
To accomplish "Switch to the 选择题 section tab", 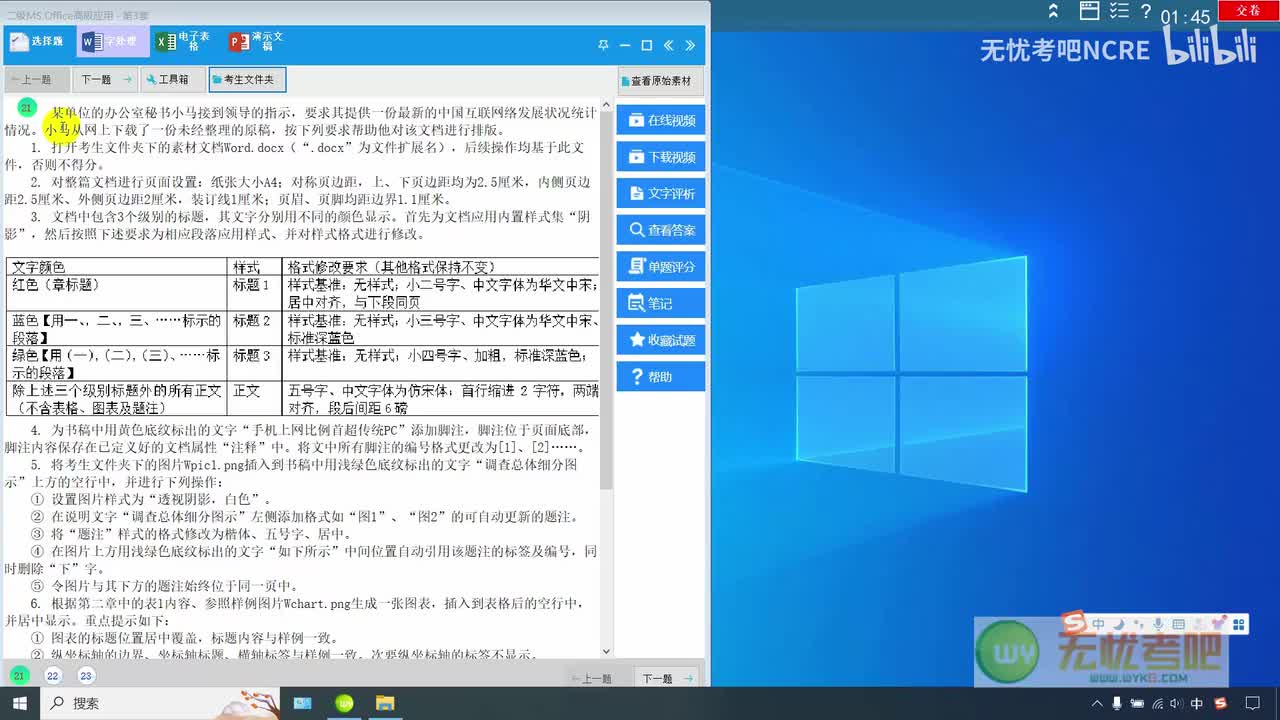I will [38, 42].
